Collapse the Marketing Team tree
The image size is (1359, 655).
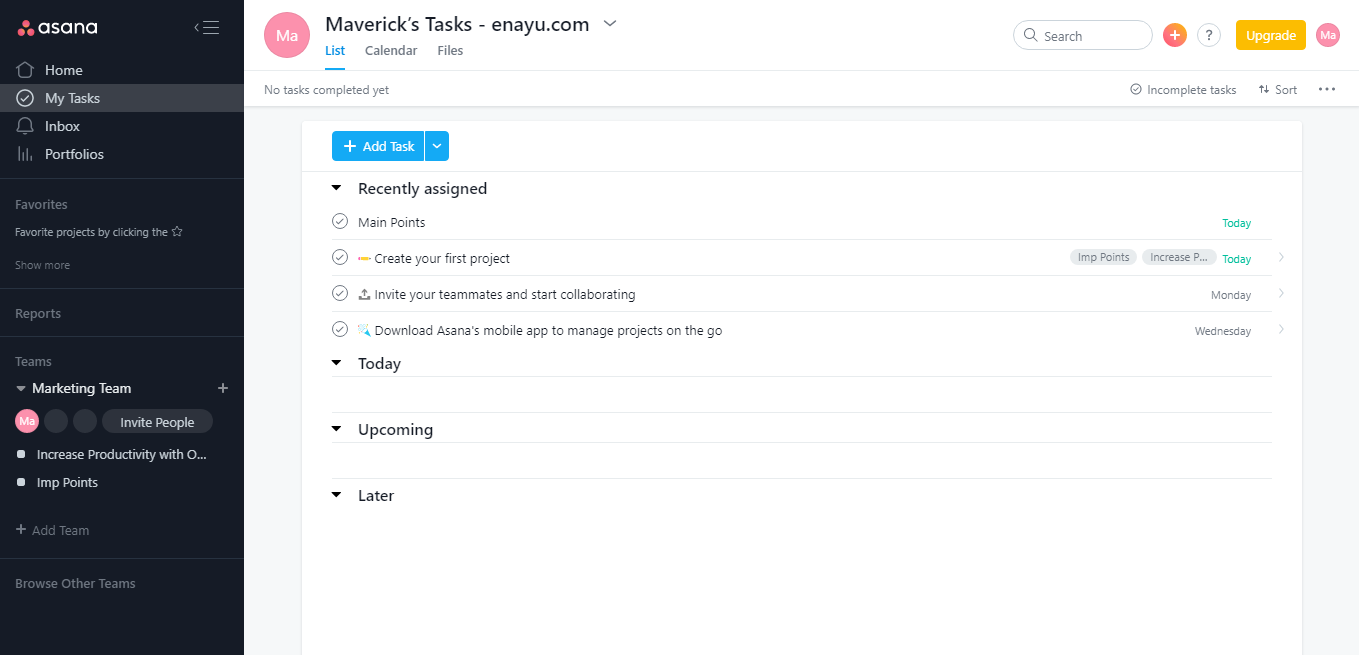(21, 388)
